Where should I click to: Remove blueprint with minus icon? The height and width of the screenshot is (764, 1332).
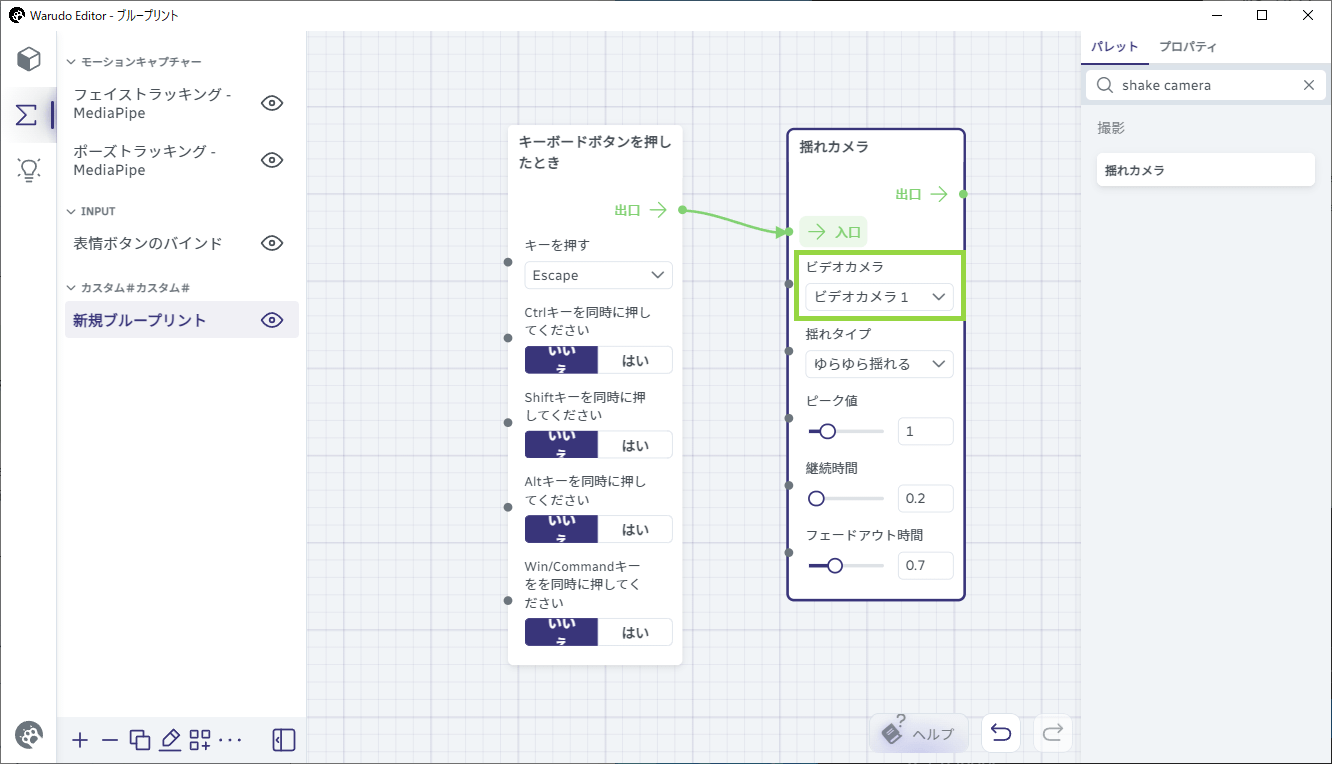tap(110, 740)
